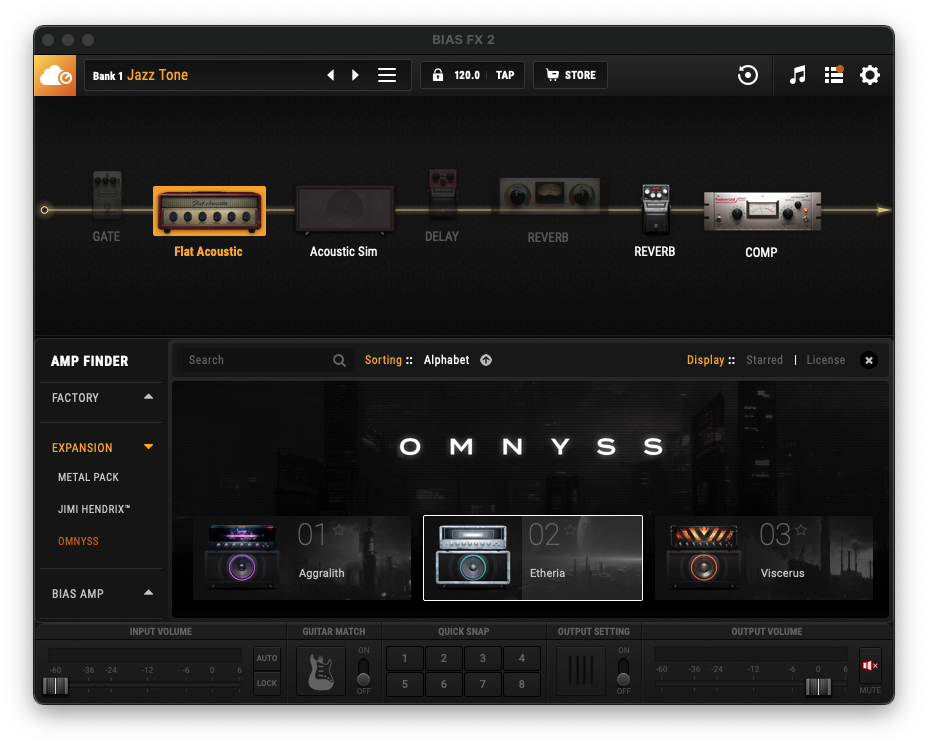This screenshot has width=928, height=746.
Task: Open the setlist icon with orange dot
Action: [x=834, y=75]
